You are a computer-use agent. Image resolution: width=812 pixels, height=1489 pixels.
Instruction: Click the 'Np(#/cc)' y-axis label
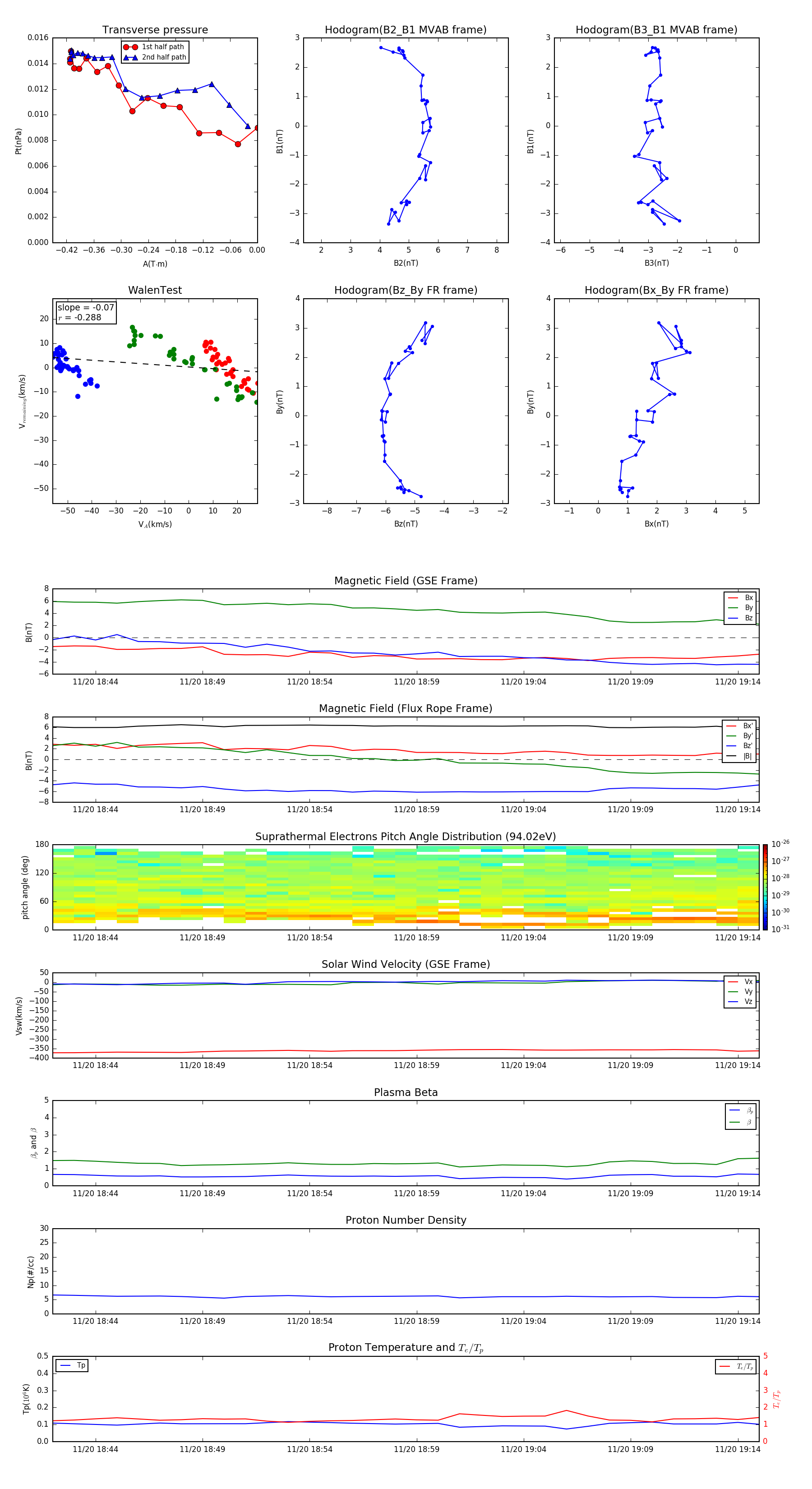[x=31, y=1272]
